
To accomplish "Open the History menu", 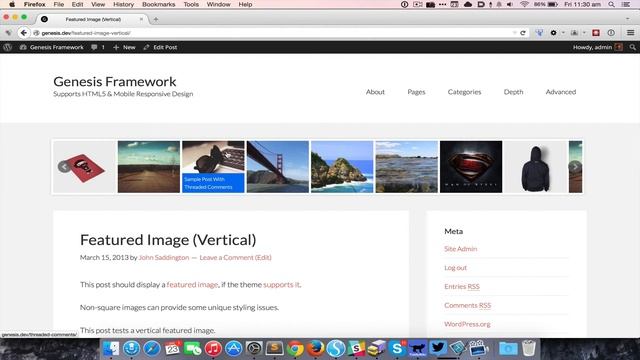I will pos(123,4).
